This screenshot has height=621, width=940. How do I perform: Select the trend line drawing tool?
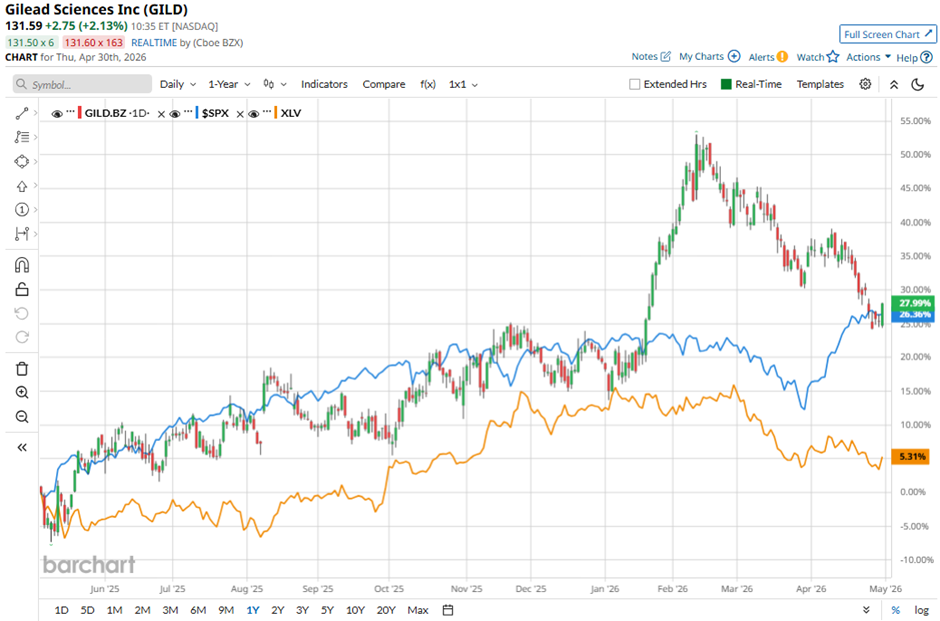22,113
